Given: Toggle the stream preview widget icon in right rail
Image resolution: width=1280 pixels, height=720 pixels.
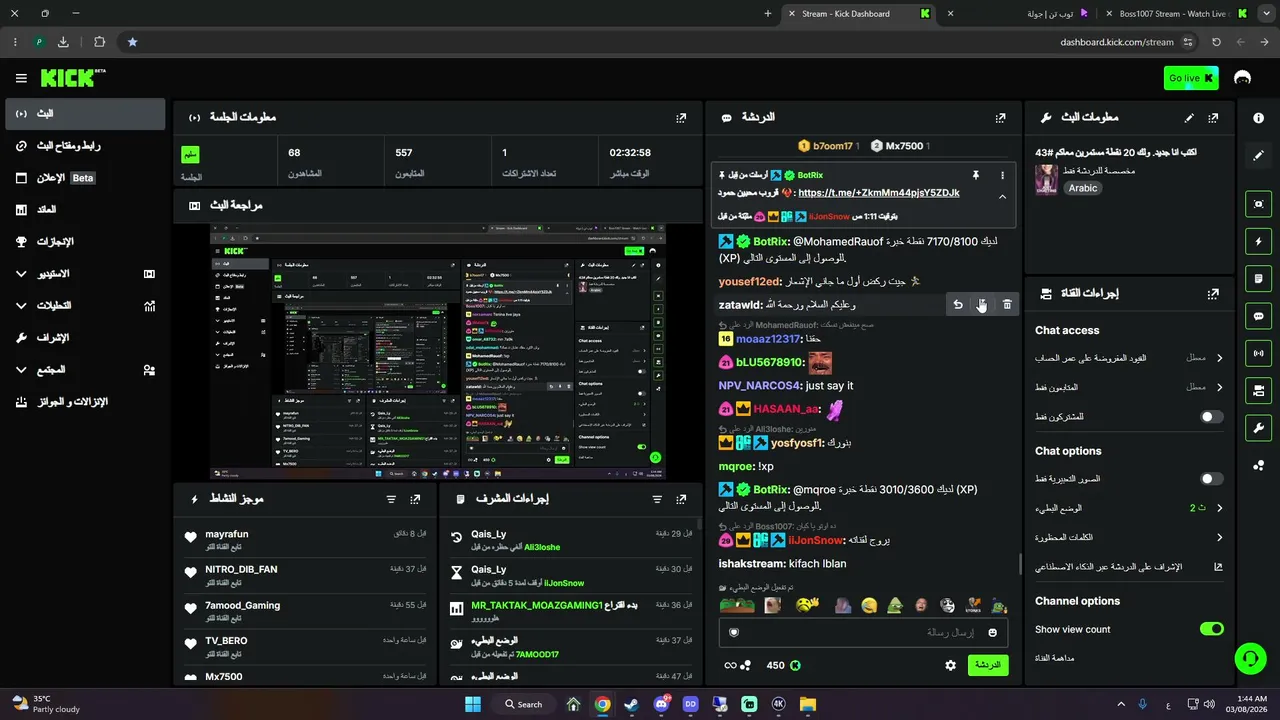Looking at the screenshot, I should click(1258, 204).
